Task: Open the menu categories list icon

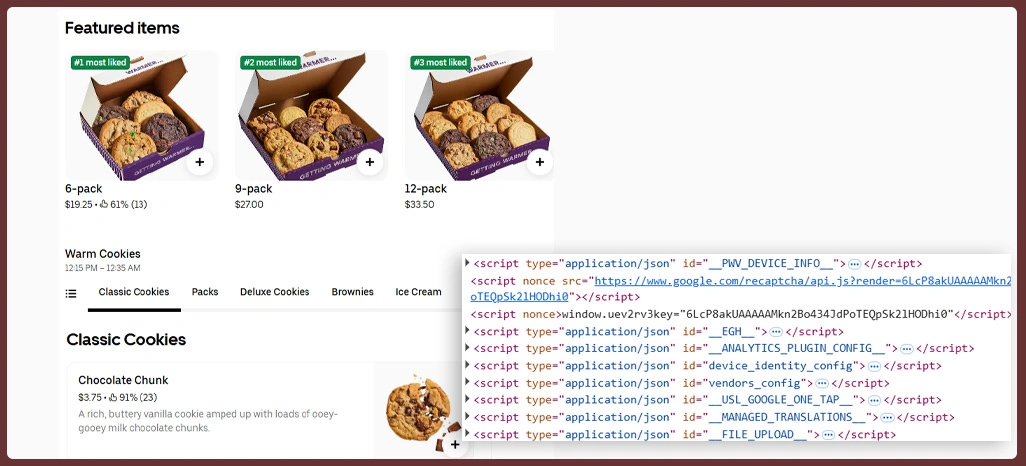Action: coord(71,293)
